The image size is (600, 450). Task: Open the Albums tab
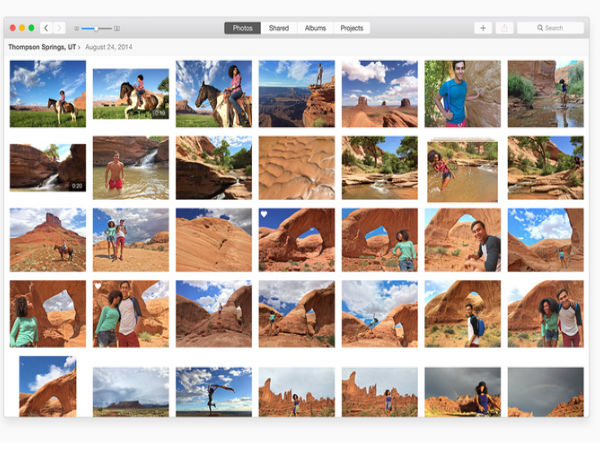click(315, 28)
